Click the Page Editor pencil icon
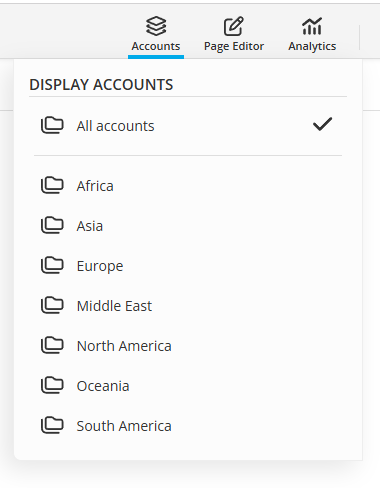380x488 pixels. [234, 26]
